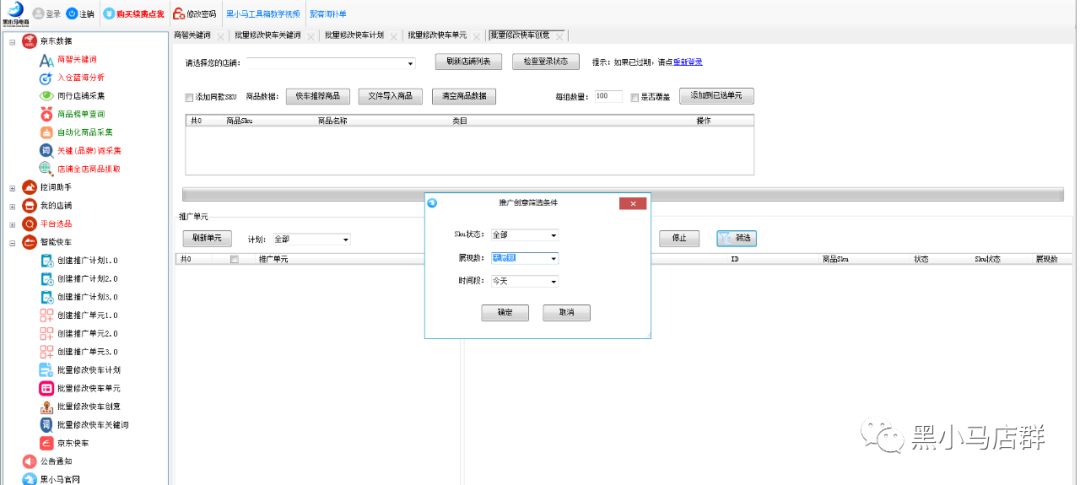Viewport: 1080px width, 485px height.
Task: Confirm the filter dialog with 确定
Action: pos(505,313)
